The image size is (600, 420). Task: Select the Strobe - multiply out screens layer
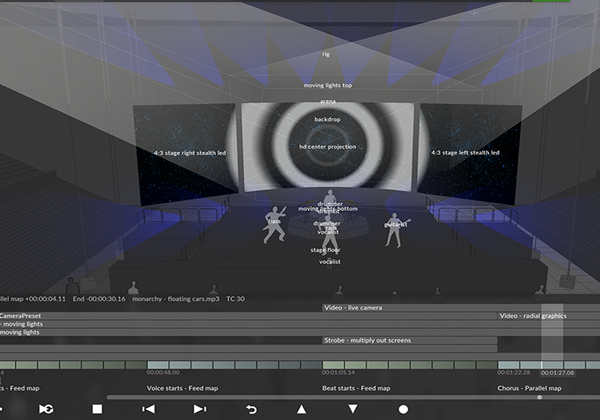pyautogui.click(x=366, y=340)
